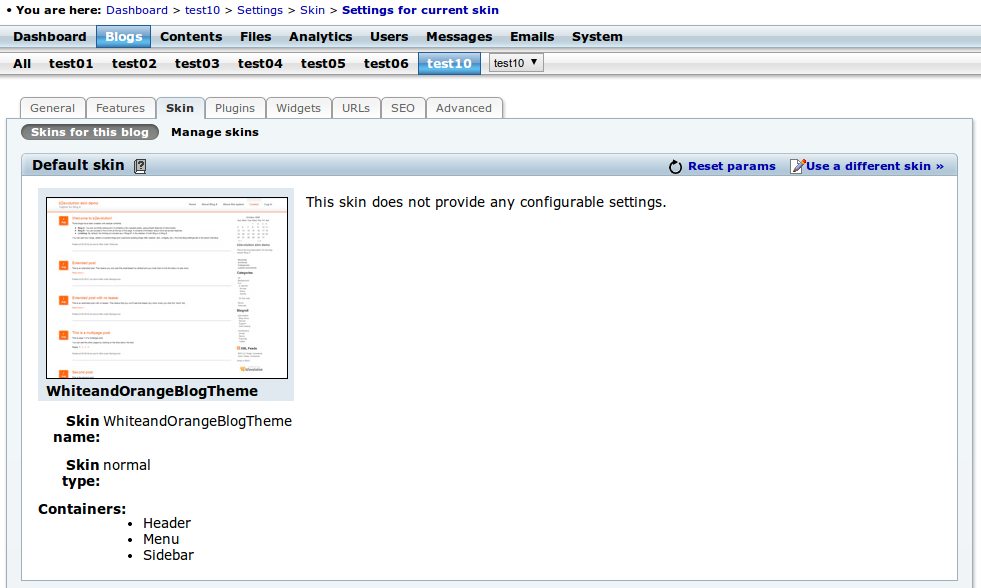Go to the Advanced tab

tap(464, 108)
